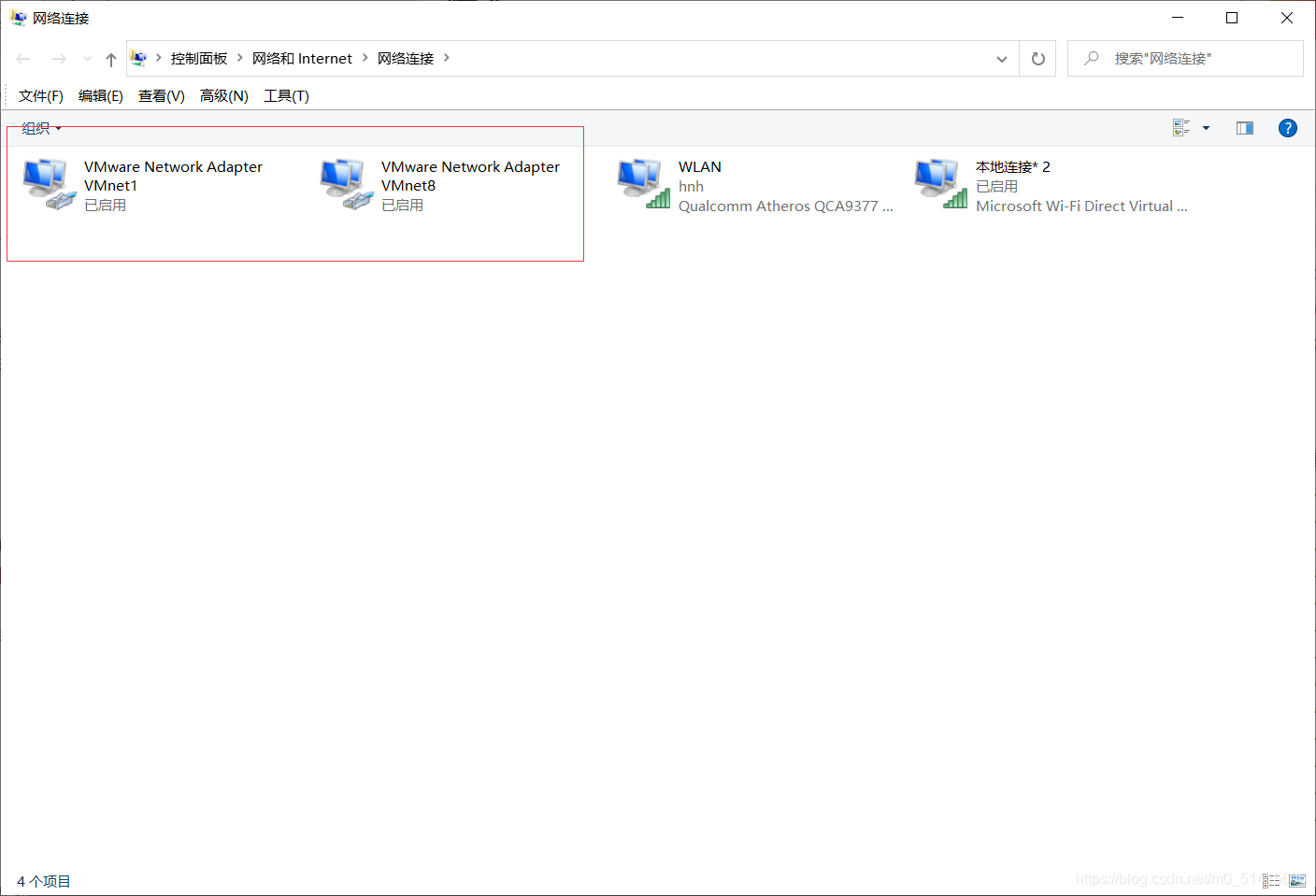Click the 4 个项目 status text
This screenshot has height=896, width=1316.
[44, 881]
